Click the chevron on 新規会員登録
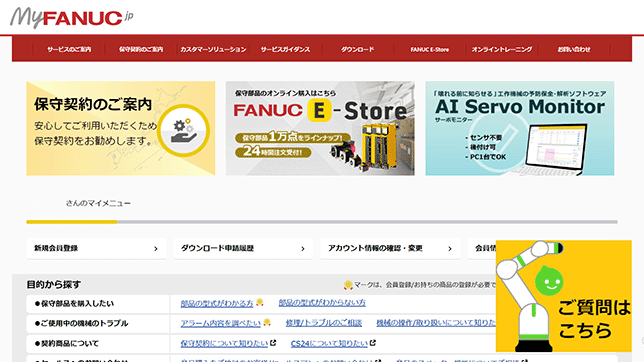Image resolution: width=644 pixels, height=362 pixels. tap(156, 249)
